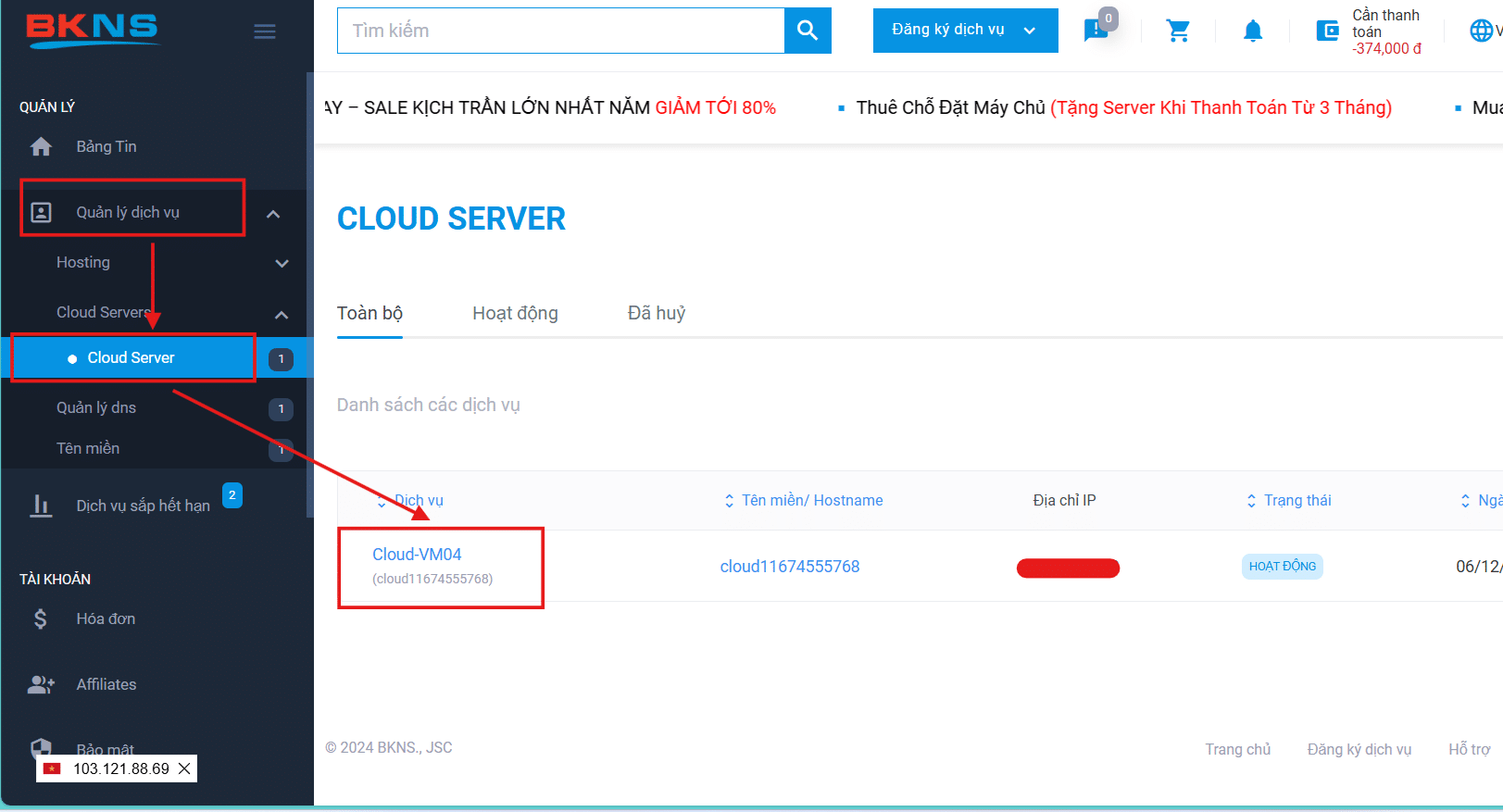Sort by Trạng thái column
The width and height of the screenshot is (1503, 812).
pos(1288,500)
